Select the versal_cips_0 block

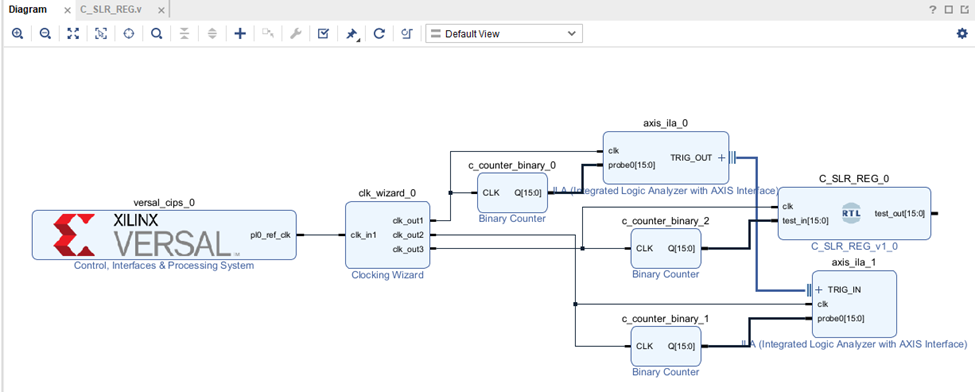pyautogui.click(x=164, y=235)
